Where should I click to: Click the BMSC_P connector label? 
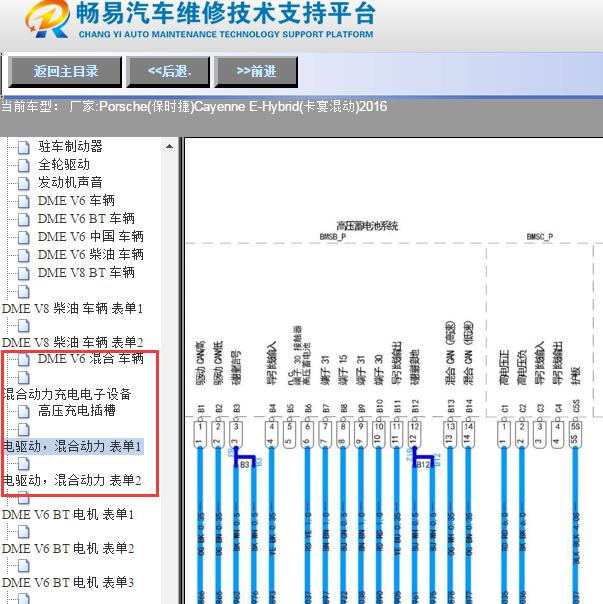(x=539, y=237)
